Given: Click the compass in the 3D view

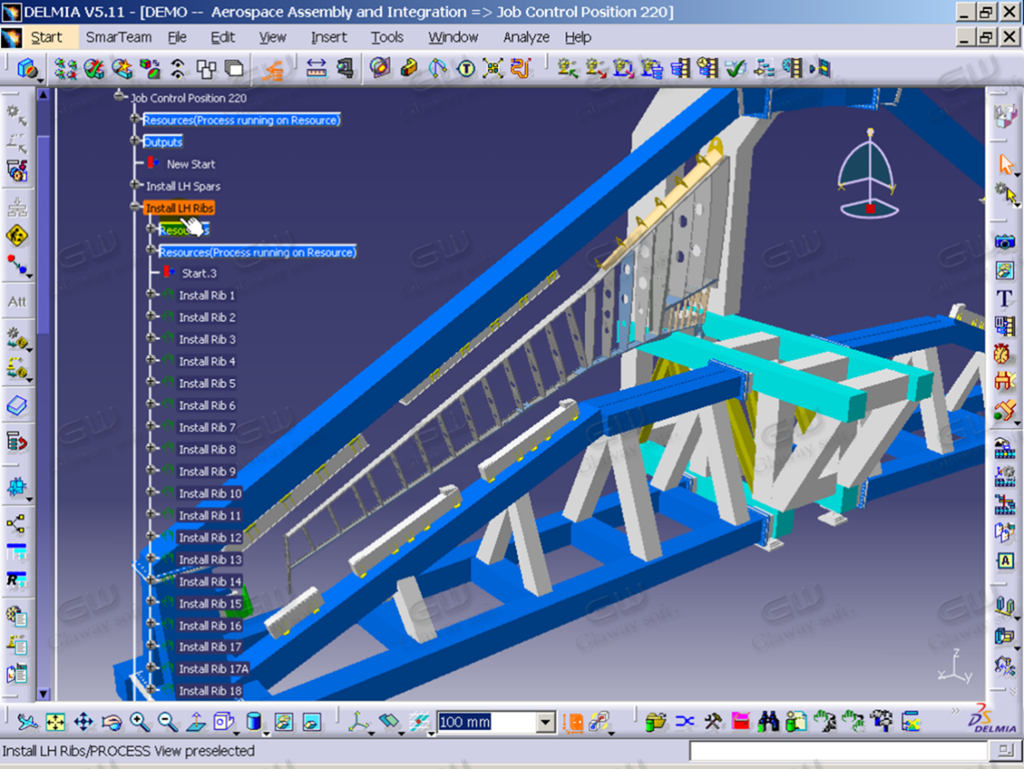Looking at the screenshot, I should point(869,174).
